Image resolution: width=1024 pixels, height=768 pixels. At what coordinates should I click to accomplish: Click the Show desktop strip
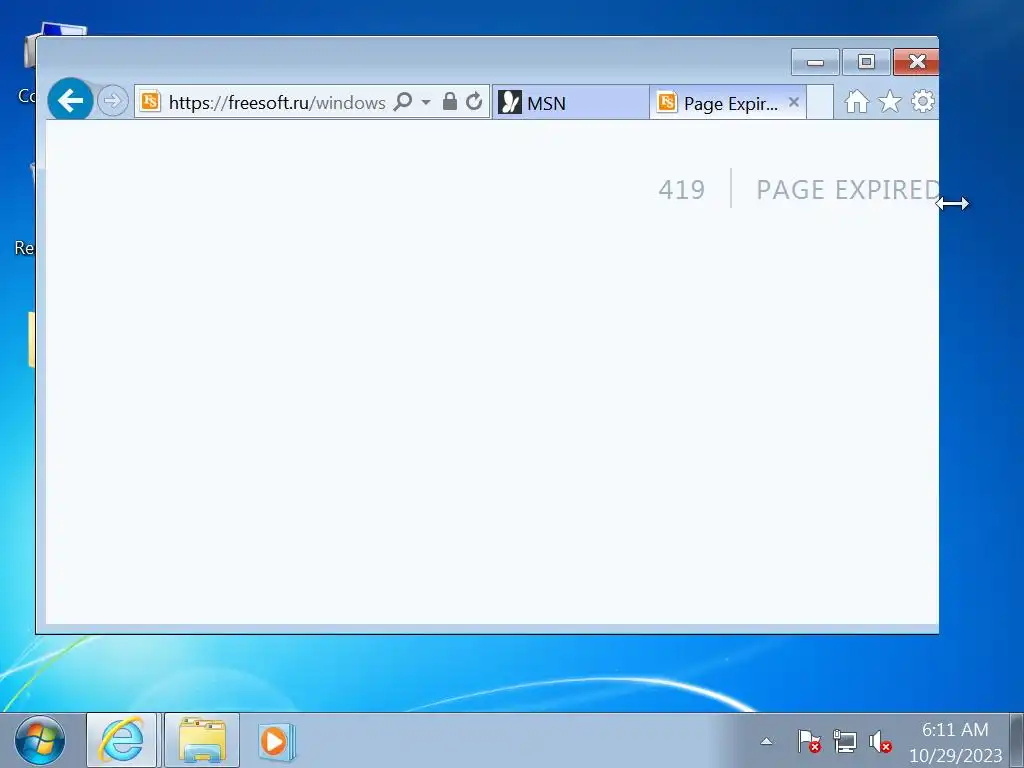pyautogui.click(x=1016, y=741)
